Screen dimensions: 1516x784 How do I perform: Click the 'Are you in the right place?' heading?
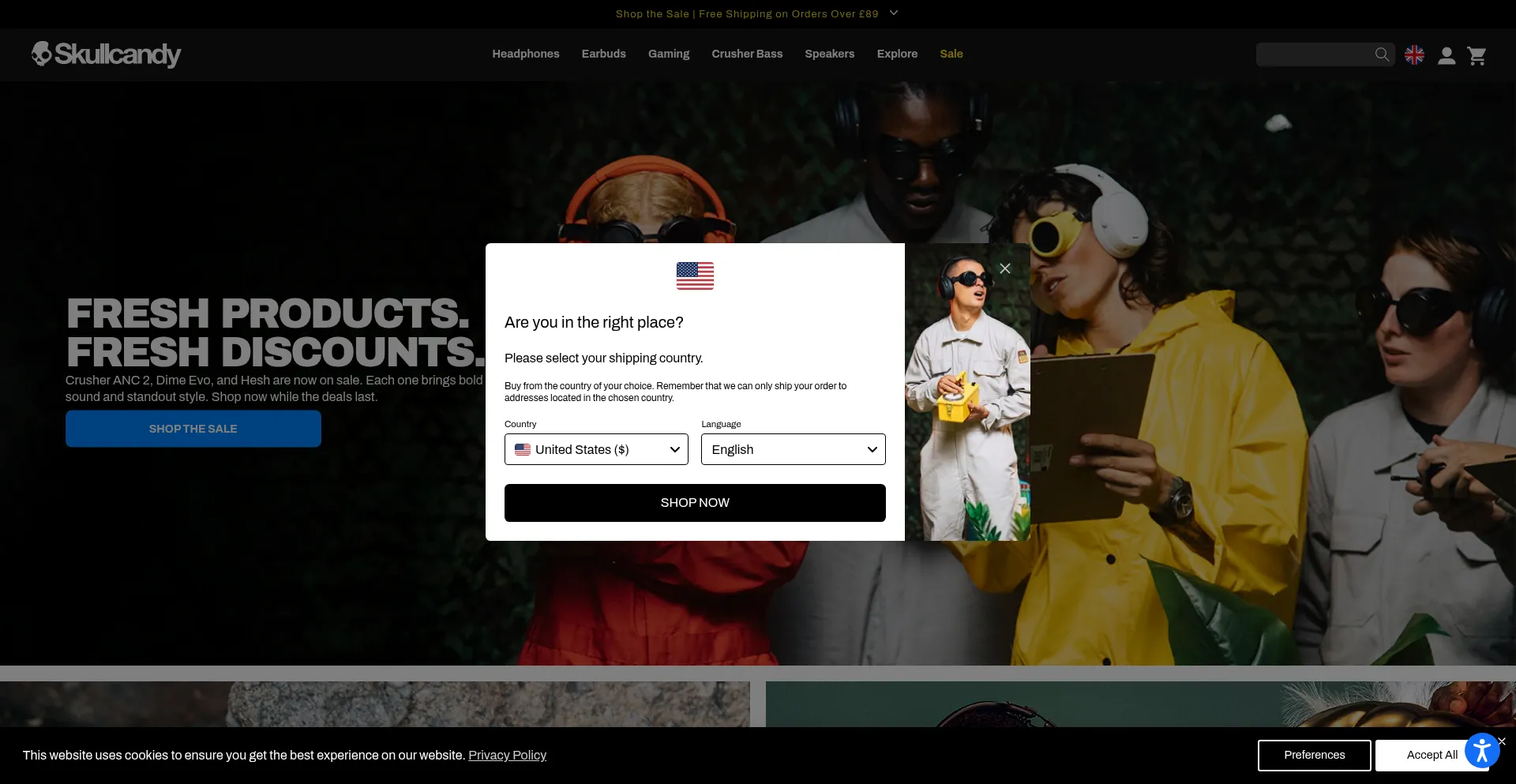click(x=594, y=322)
